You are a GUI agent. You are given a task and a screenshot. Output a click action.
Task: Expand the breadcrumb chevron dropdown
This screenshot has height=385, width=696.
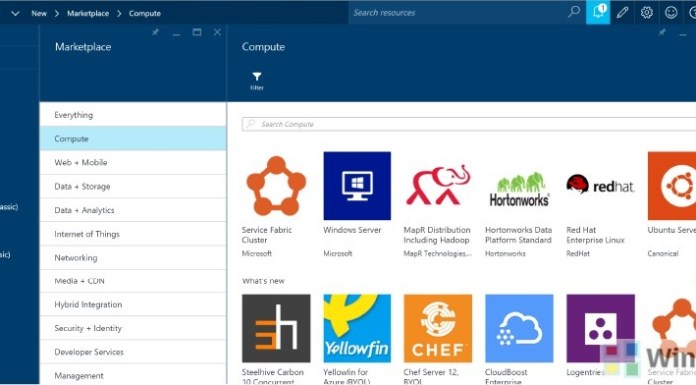click(15, 13)
